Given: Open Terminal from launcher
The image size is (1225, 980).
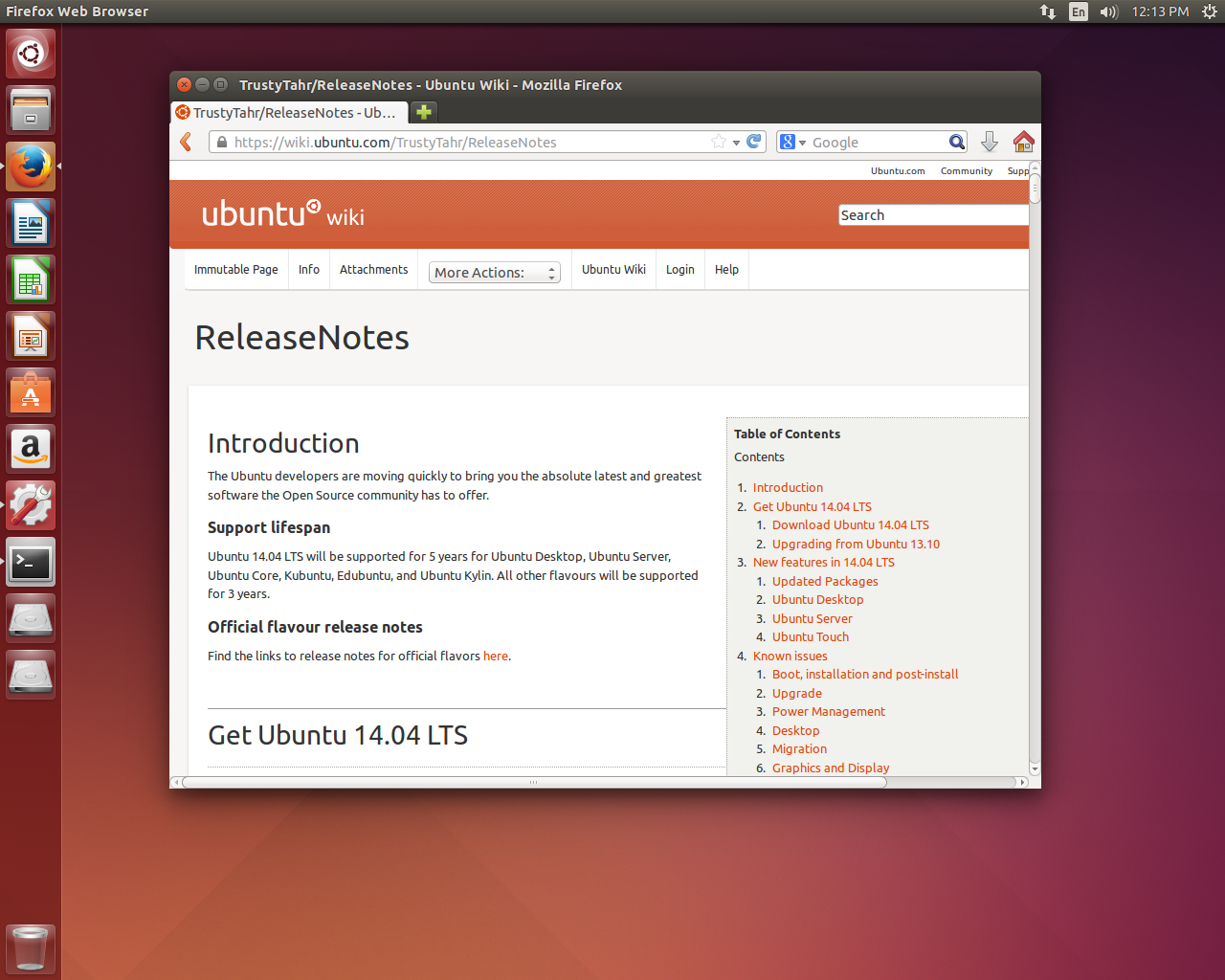Looking at the screenshot, I should [31, 562].
